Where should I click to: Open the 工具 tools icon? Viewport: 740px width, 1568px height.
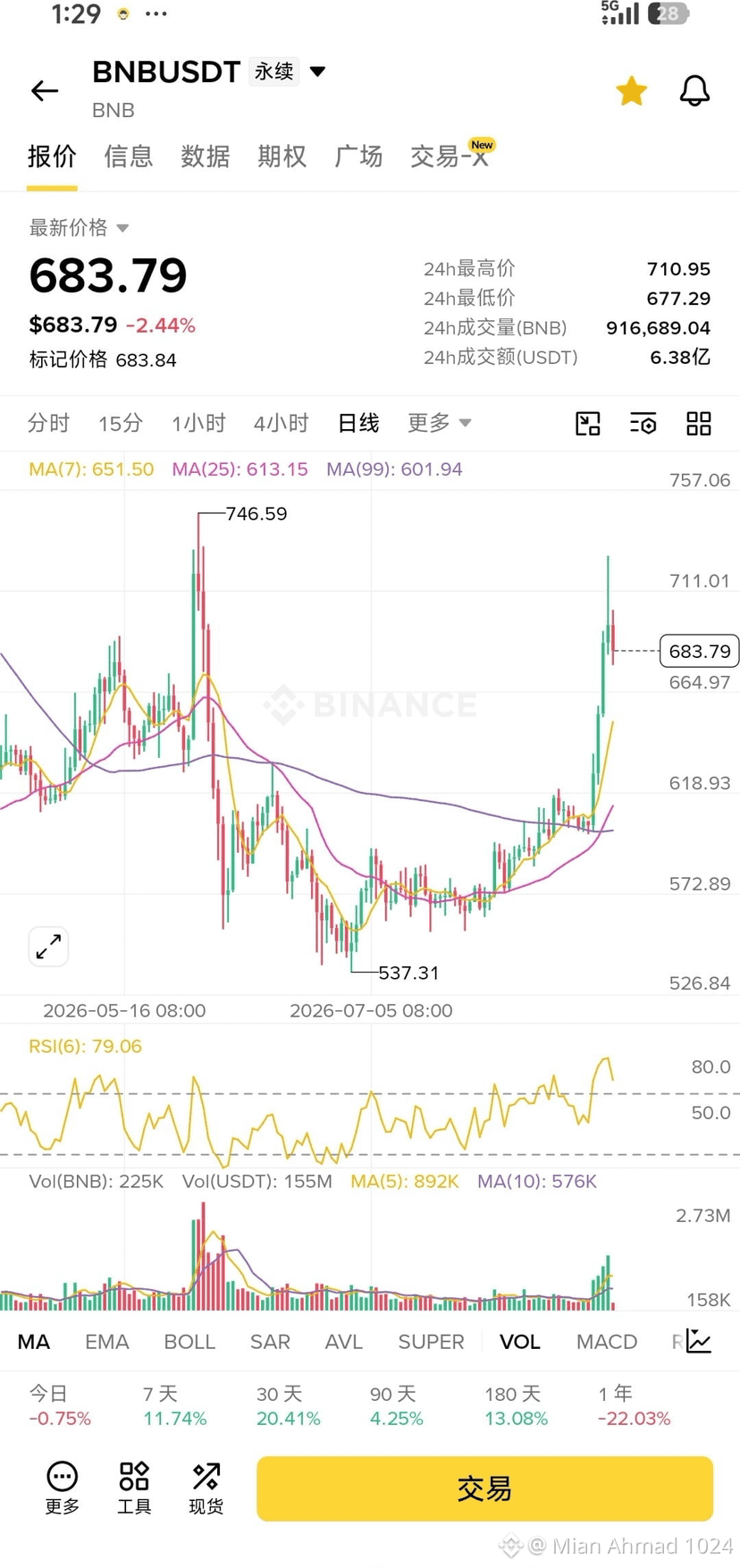pyautogui.click(x=134, y=1488)
